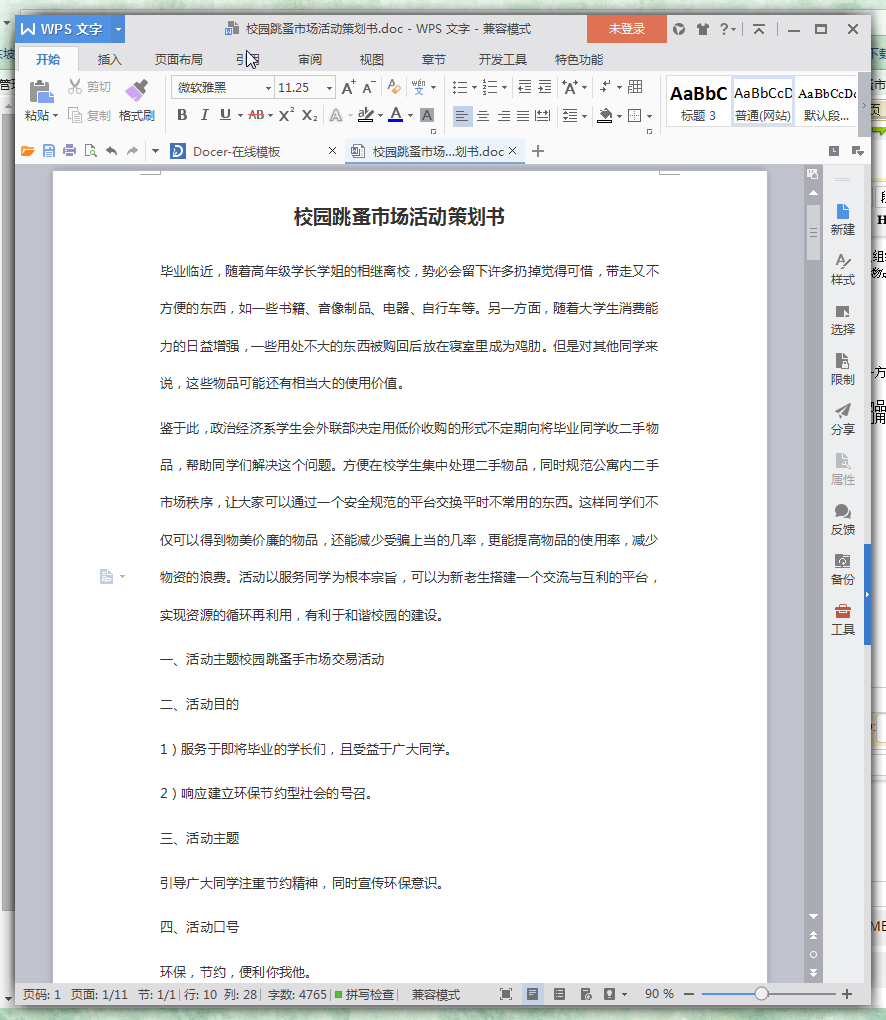Apply the 标题 3 style
886x1020 pixels.
698,101
